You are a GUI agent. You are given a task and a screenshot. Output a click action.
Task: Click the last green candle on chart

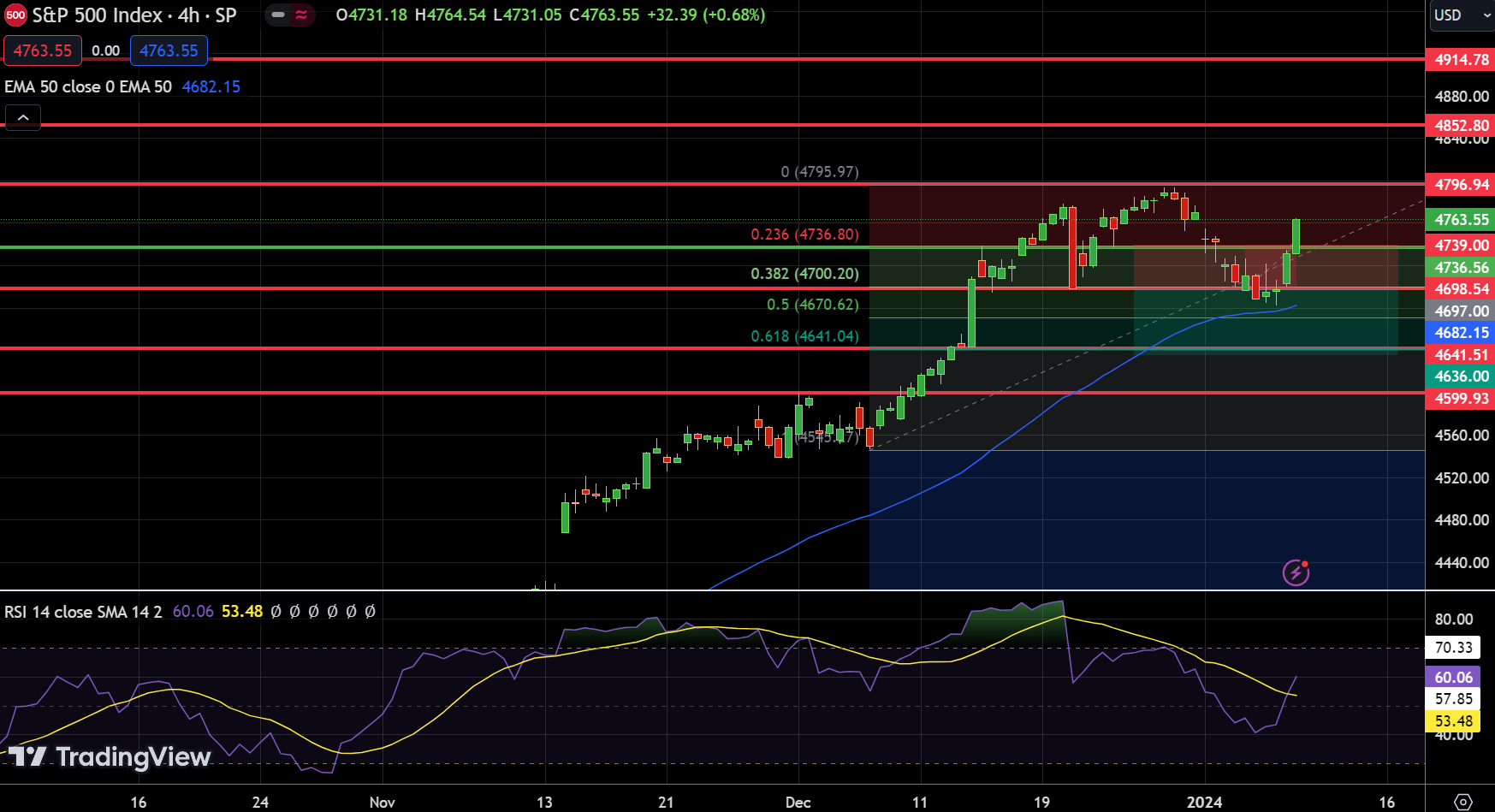pyautogui.click(x=1296, y=236)
